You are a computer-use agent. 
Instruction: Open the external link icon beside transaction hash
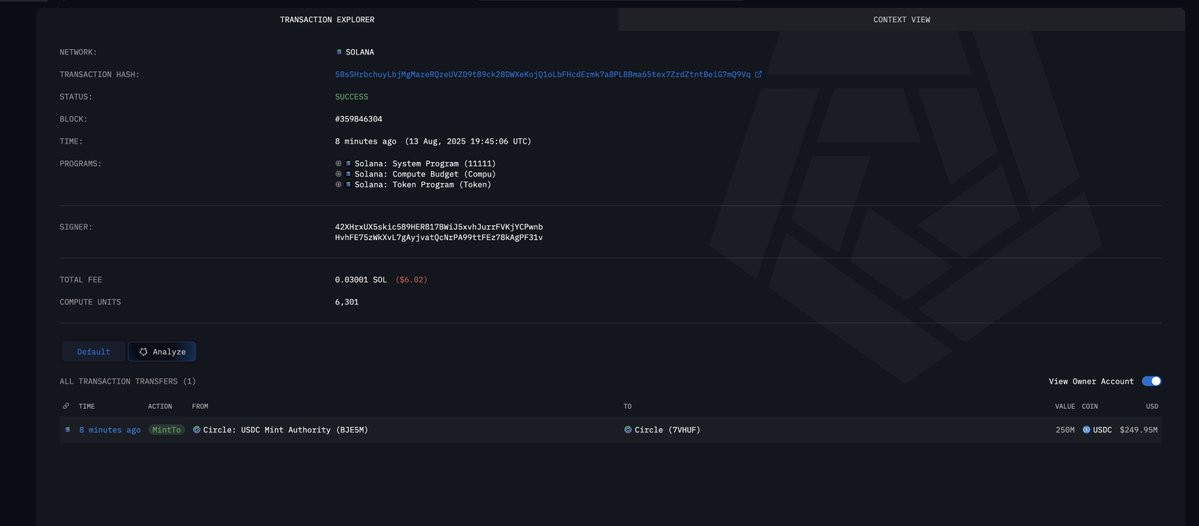coord(759,74)
